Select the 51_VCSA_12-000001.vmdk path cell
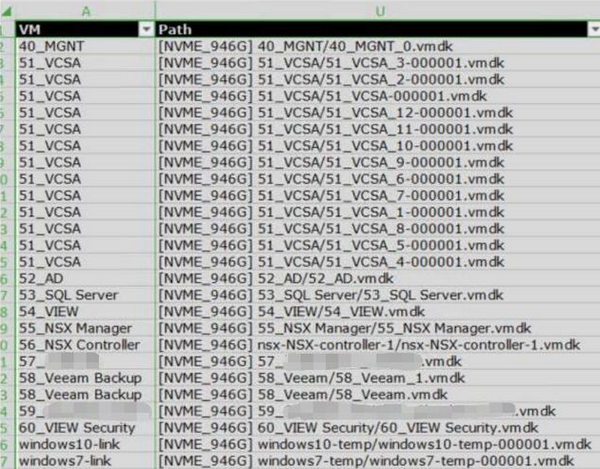 [x=378, y=112]
